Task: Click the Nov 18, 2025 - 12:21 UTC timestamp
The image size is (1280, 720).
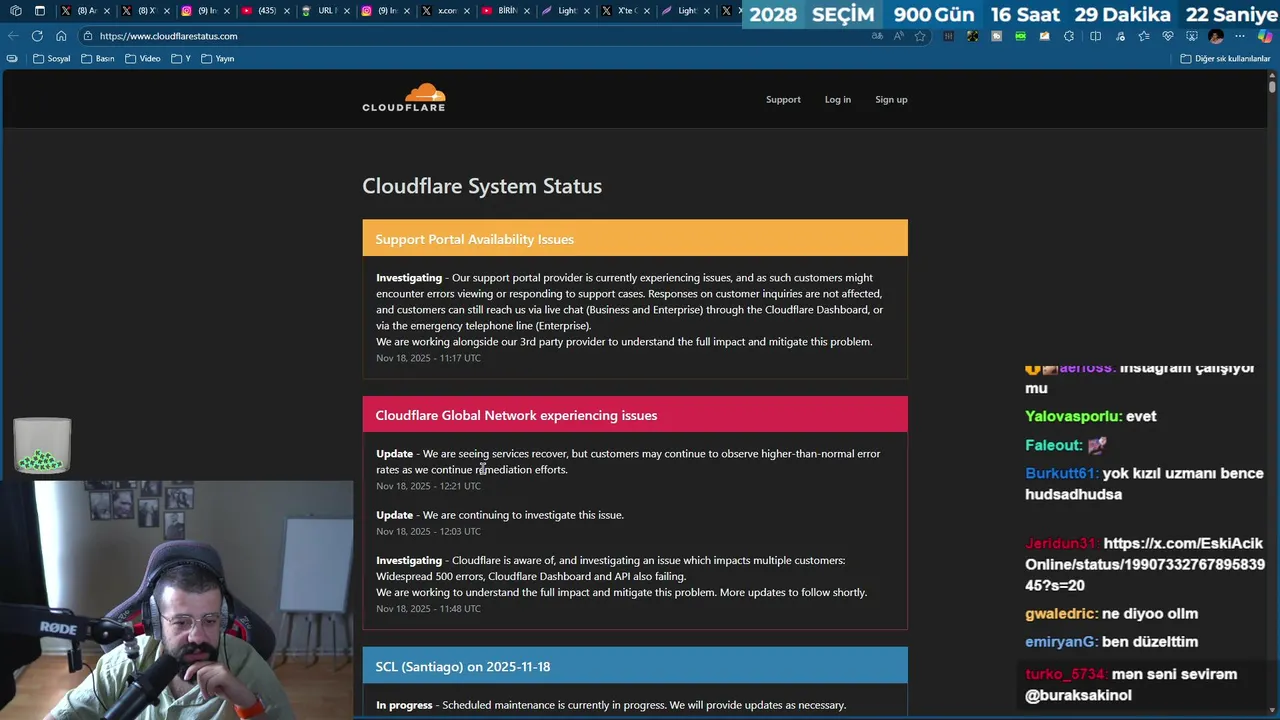Action: (428, 486)
